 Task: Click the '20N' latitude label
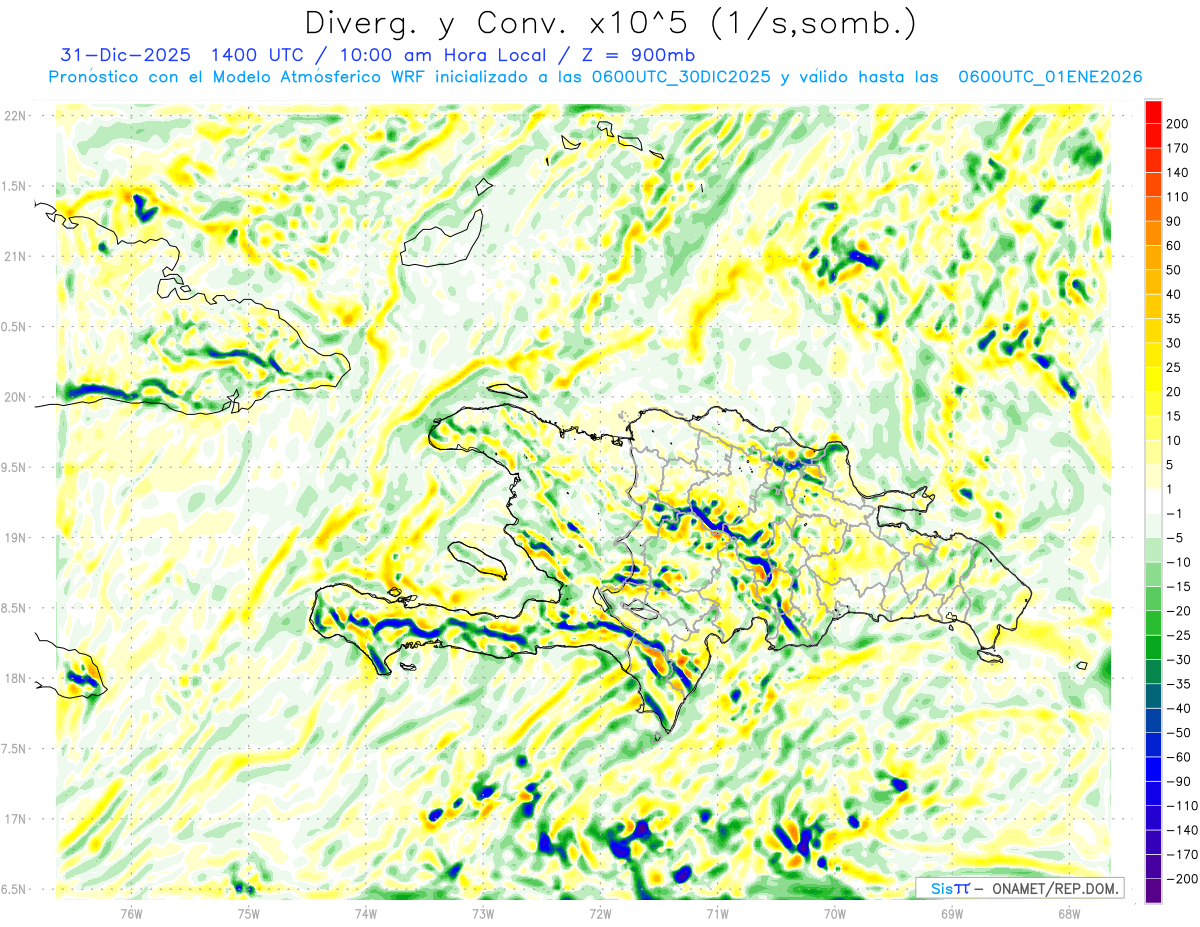click(x=15, y=397)
